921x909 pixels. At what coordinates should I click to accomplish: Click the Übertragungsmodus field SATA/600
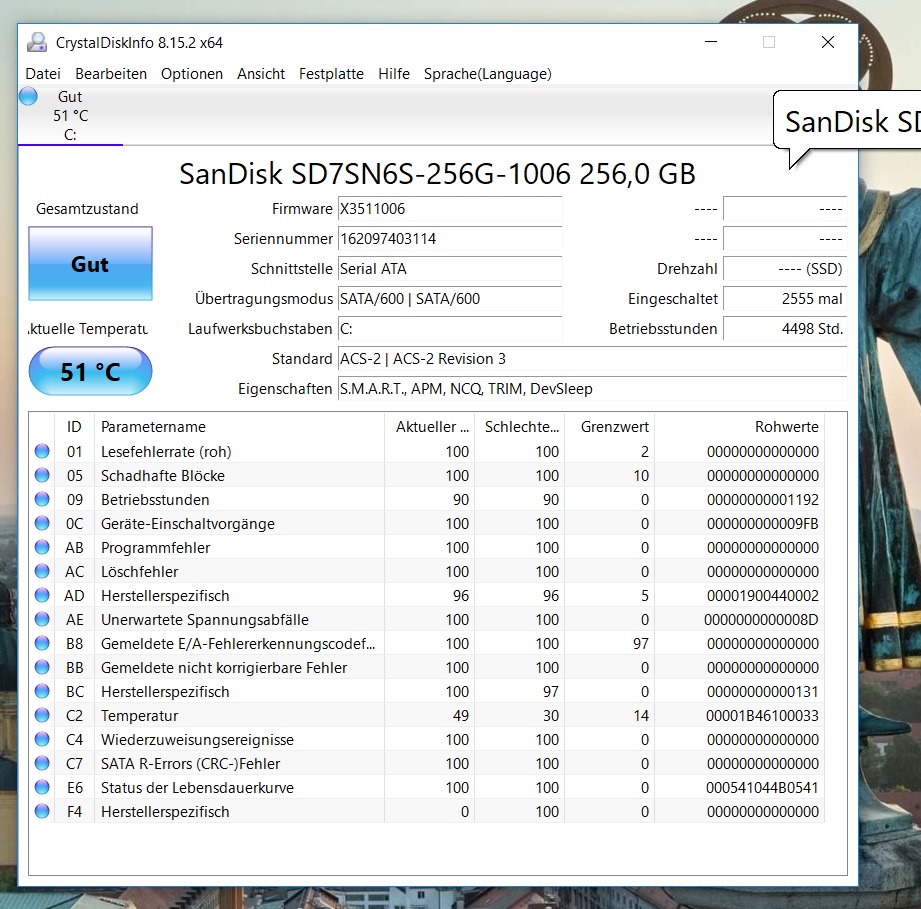point(450,299)
